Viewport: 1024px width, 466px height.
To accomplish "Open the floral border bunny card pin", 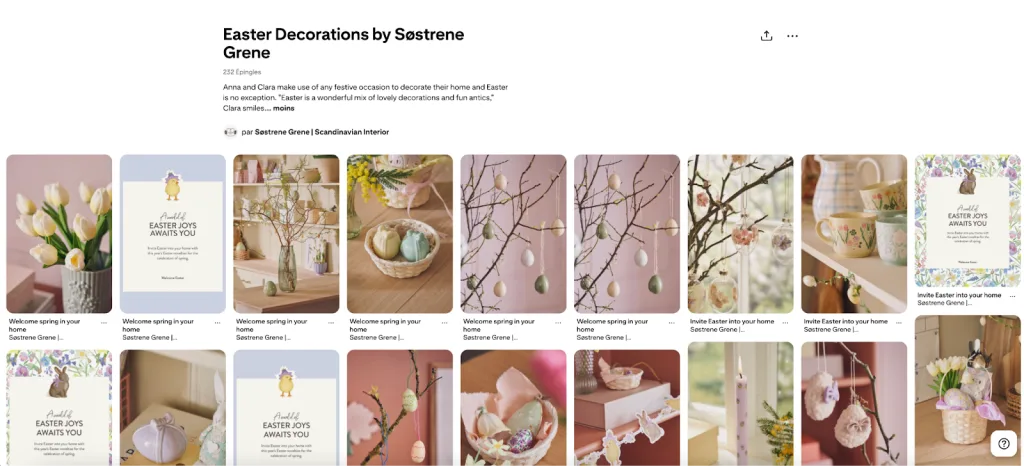I will [968, 221].
